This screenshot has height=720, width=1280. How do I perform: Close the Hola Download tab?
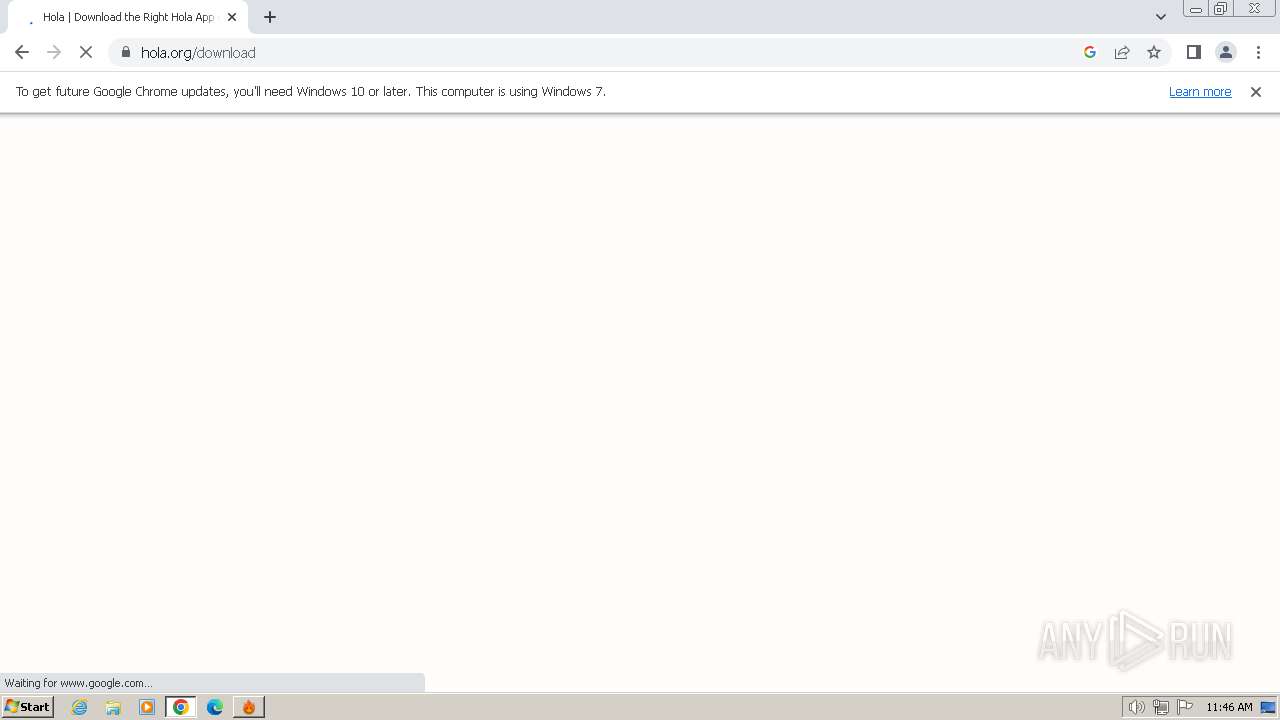coord(232,17)
